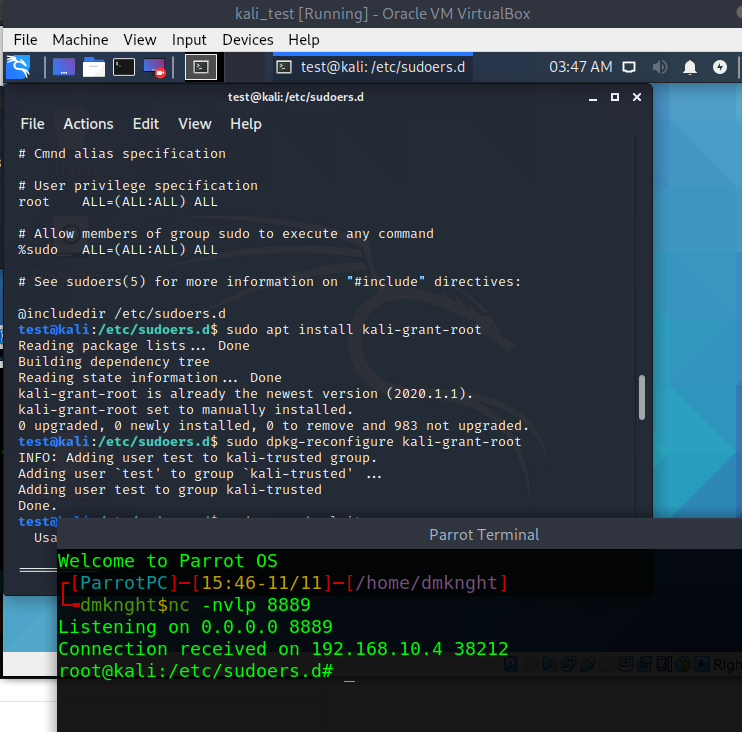Click the 'Done.' output line
Viewport: 742px width, 732px height.
pyautogui.click(x=37, y=506)
